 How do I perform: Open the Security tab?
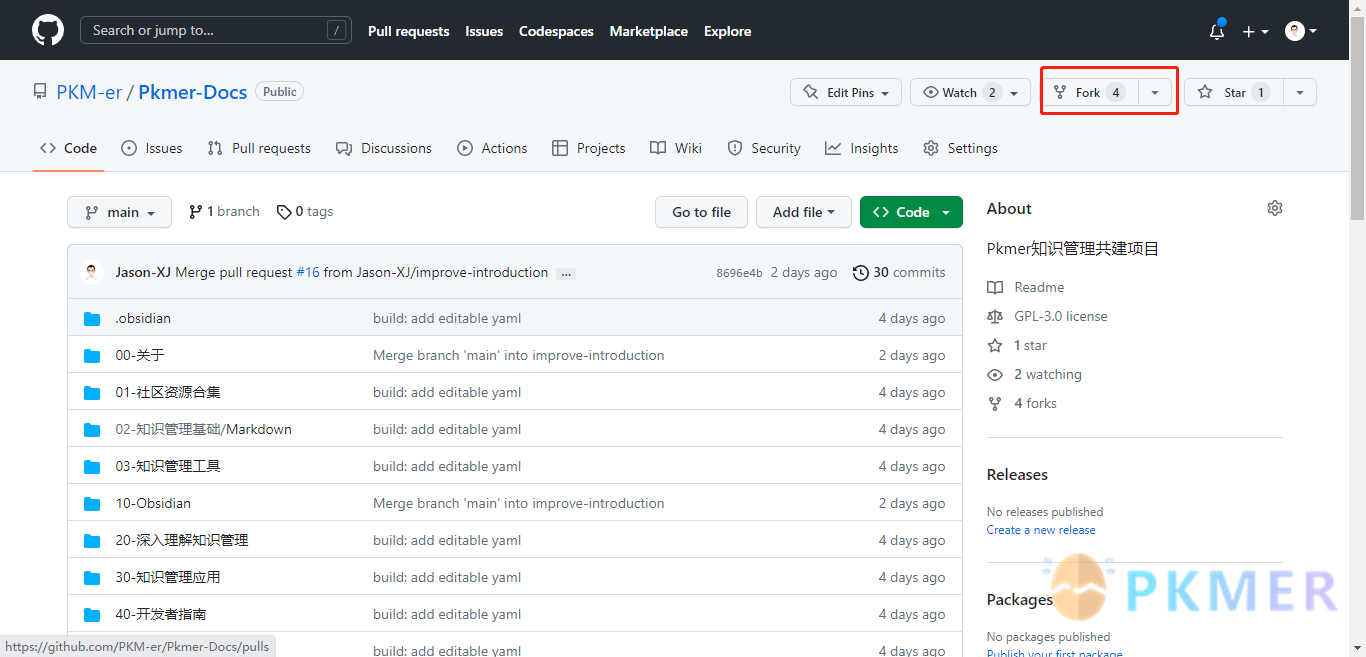coord(764,148)
